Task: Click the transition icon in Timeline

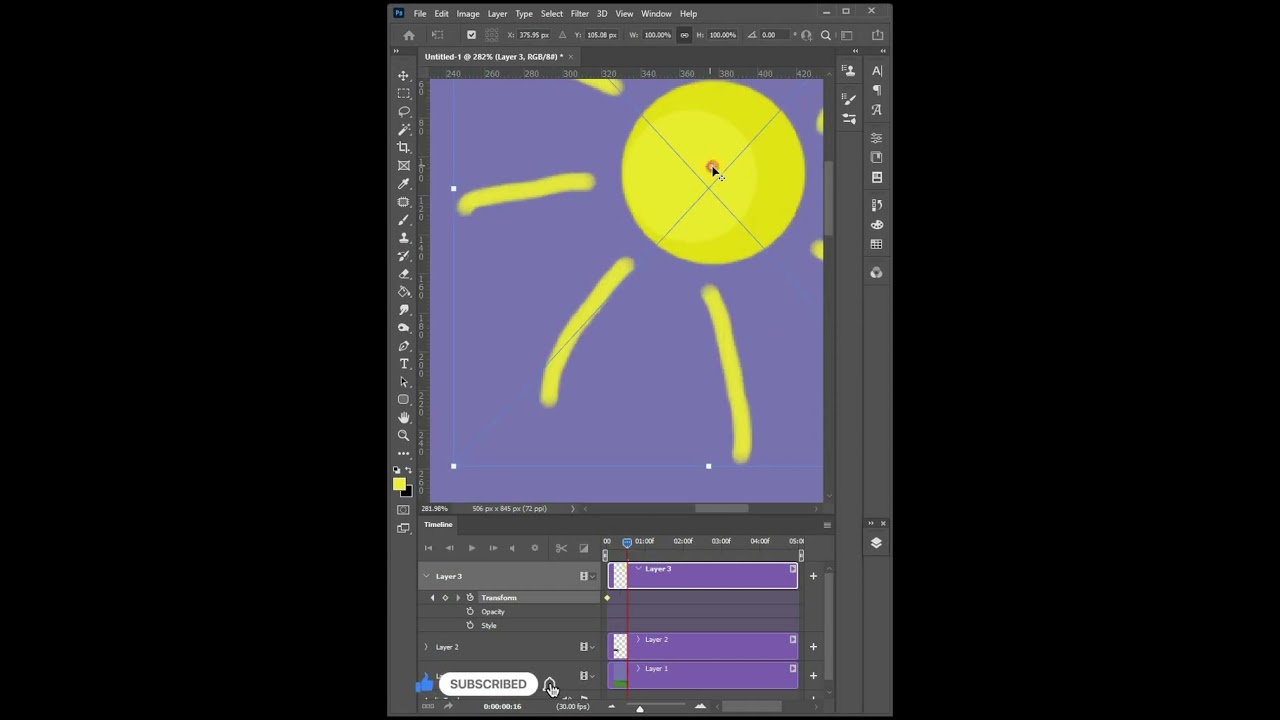Action: (x=584, y=548)
